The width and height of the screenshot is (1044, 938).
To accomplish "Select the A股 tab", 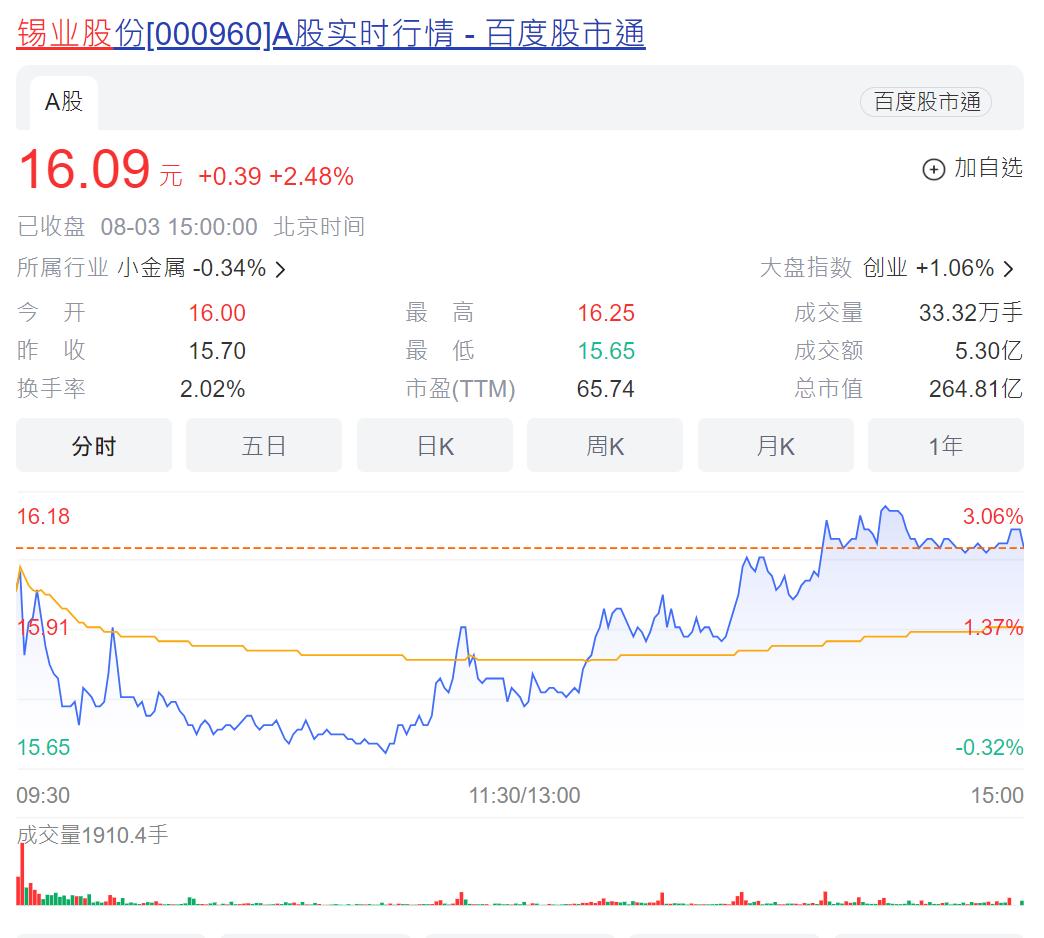I will [x=64, y=102].
